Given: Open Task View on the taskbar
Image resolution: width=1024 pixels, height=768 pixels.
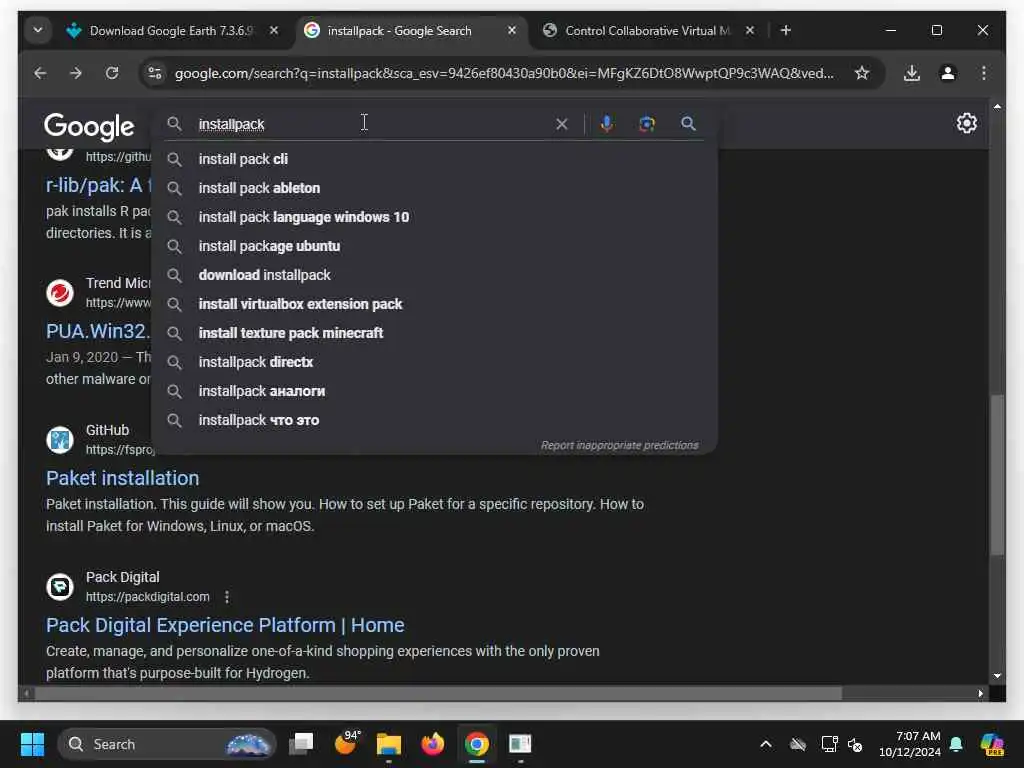Looking at the screenshot, I should click(x=302, y=744).
